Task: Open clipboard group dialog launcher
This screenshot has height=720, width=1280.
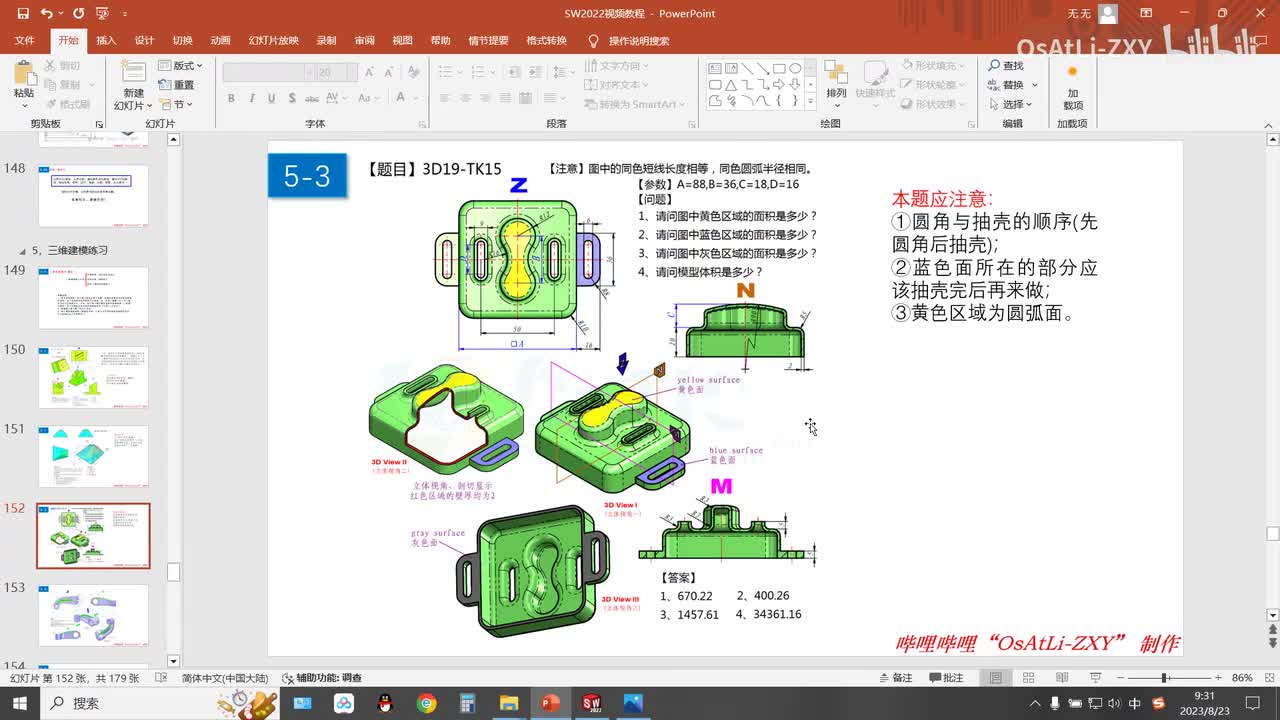Action: tap(99, 124)
